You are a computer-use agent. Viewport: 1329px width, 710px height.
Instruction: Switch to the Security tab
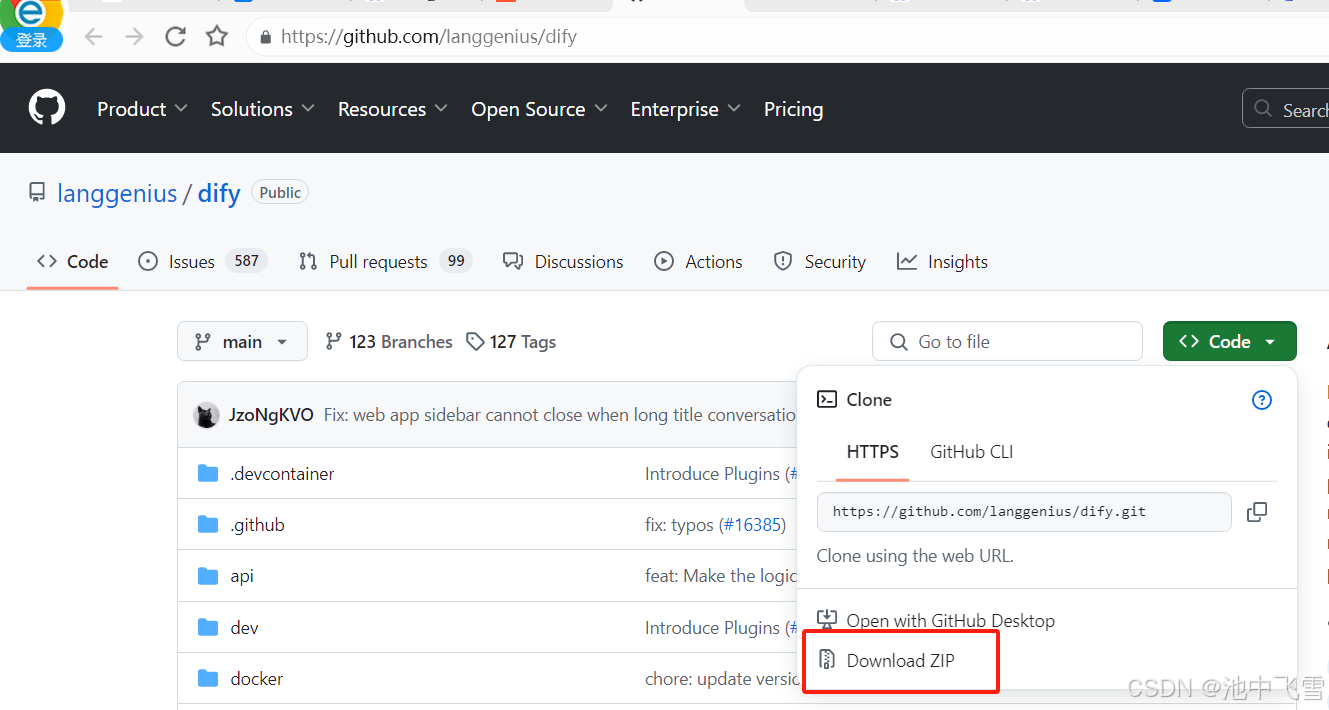(x=820, y=261)
